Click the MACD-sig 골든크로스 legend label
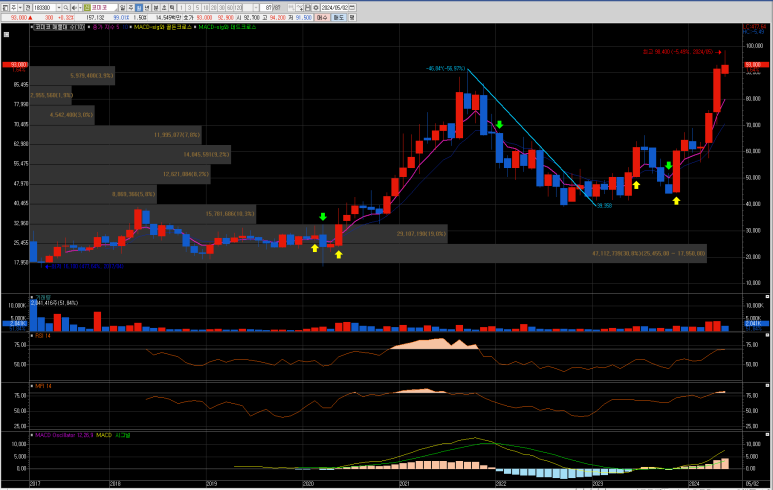The image size is (773, 490). point(163,27)
